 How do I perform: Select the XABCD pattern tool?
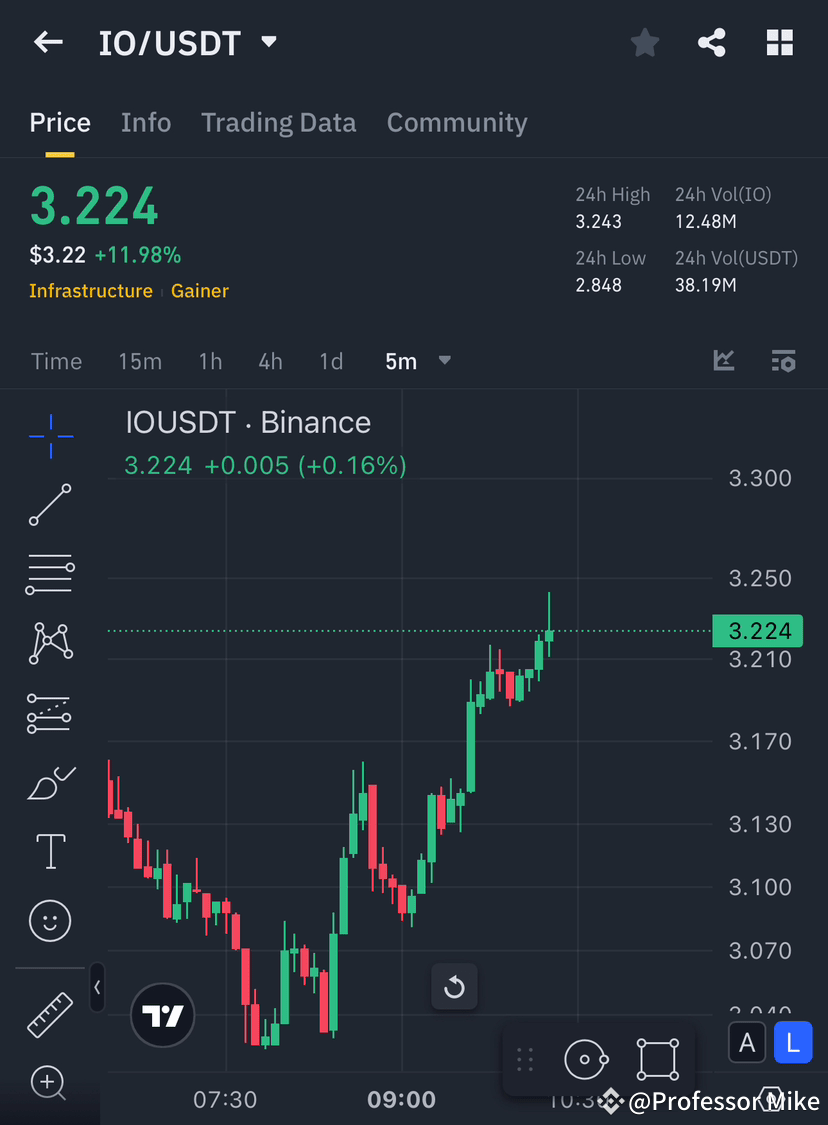tap(50, 643)
